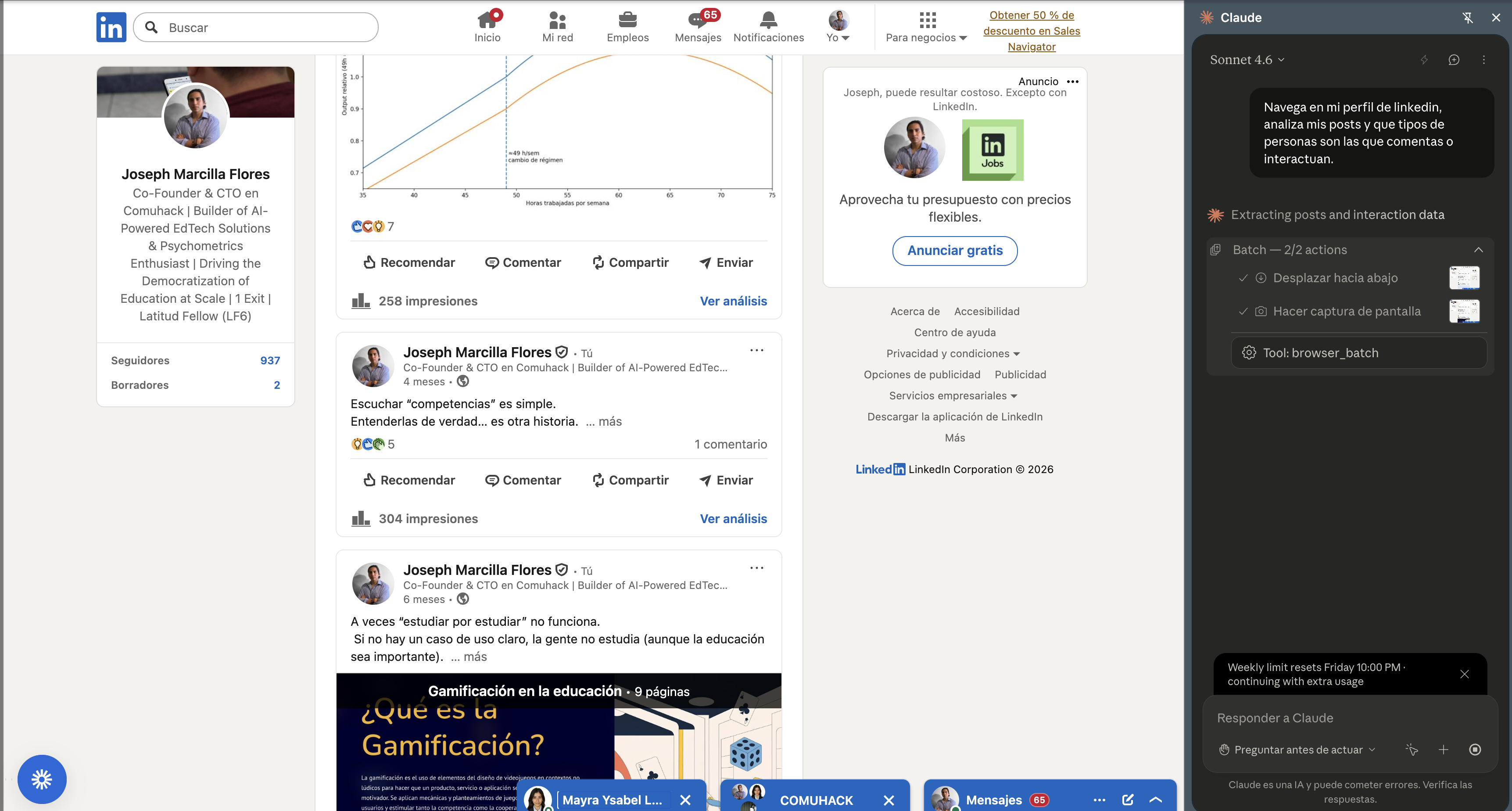Expand Para negocios apps grid menu
Image resolution: width=1512 pixels, height=811 pixels.
click(x=926, y=27)
